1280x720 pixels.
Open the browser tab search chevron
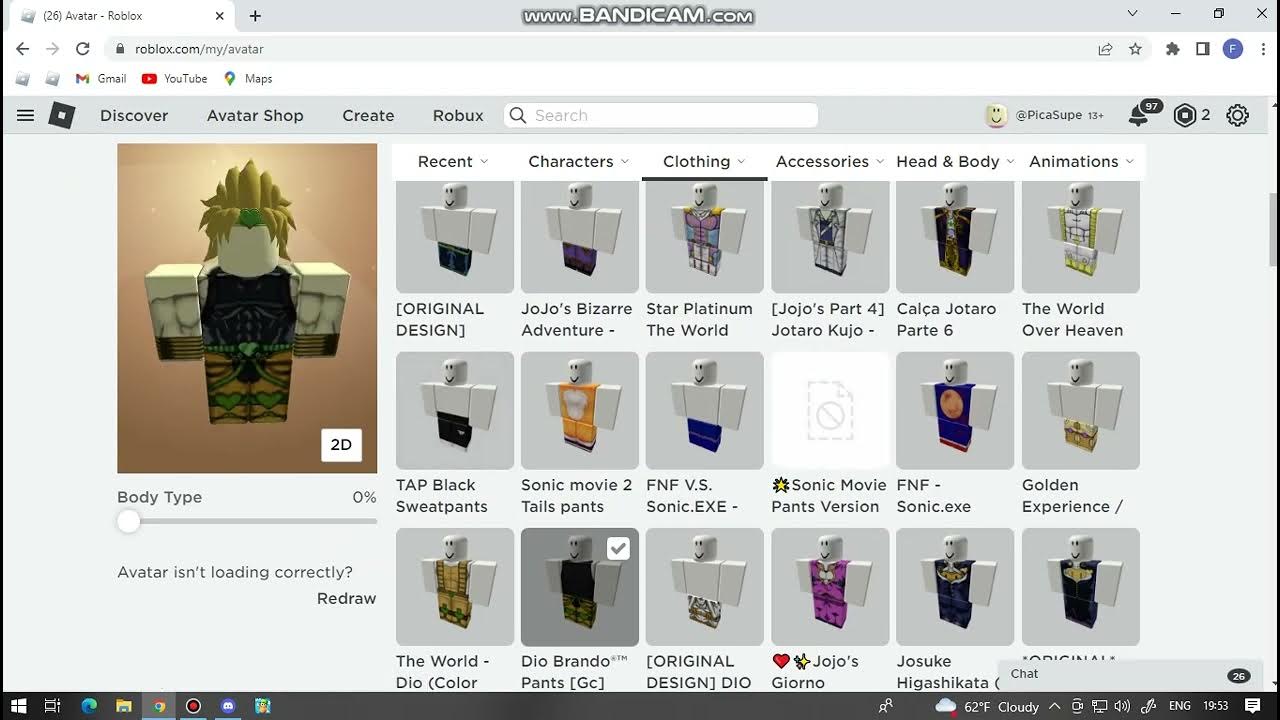[x=1132, y=14]
